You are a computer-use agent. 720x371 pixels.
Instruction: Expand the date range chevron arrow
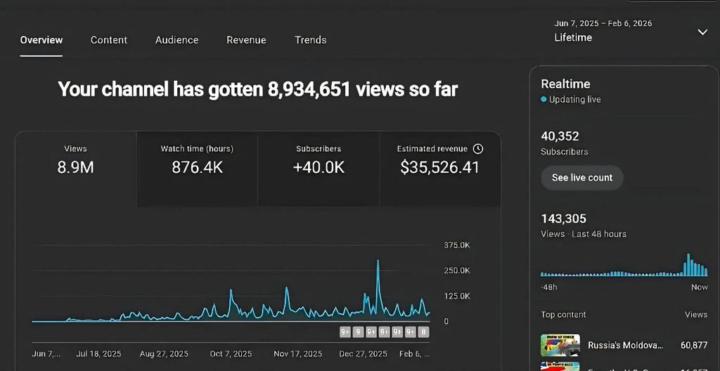click(703, 32)
